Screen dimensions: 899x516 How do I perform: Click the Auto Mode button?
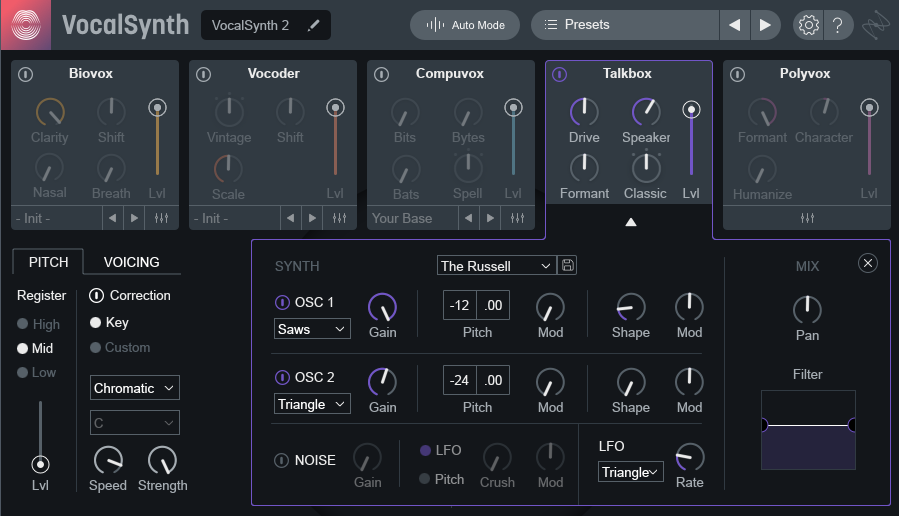[465, 25]
